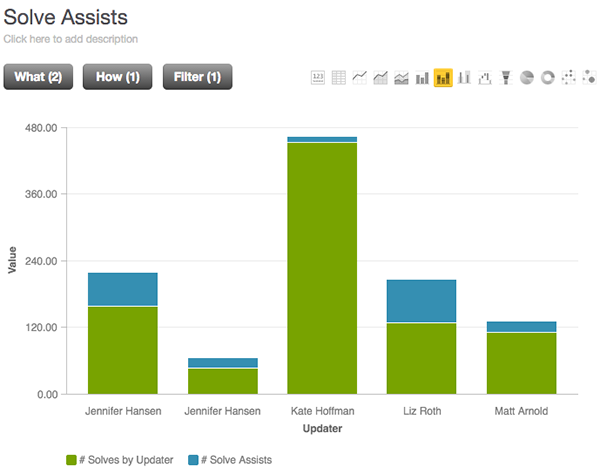Click Liz Roth's blue Solve Assists segment
Screen dimensions: 600x467
click(x=421, y=301)
